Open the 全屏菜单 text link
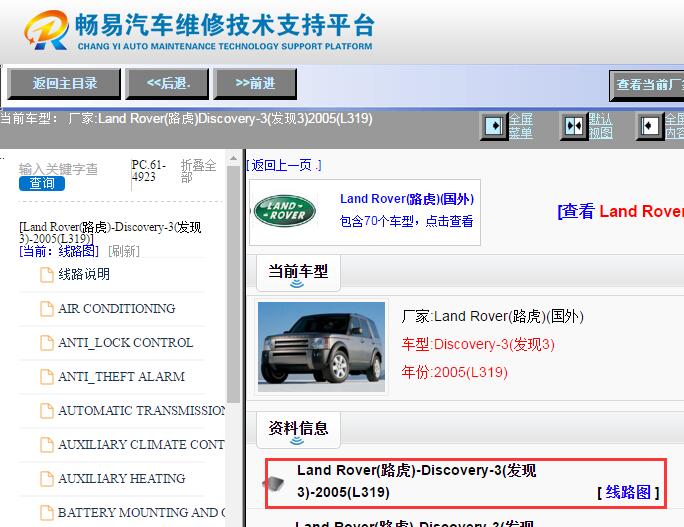This screenshot has width=684, height=527. click(x=521, y=126)
